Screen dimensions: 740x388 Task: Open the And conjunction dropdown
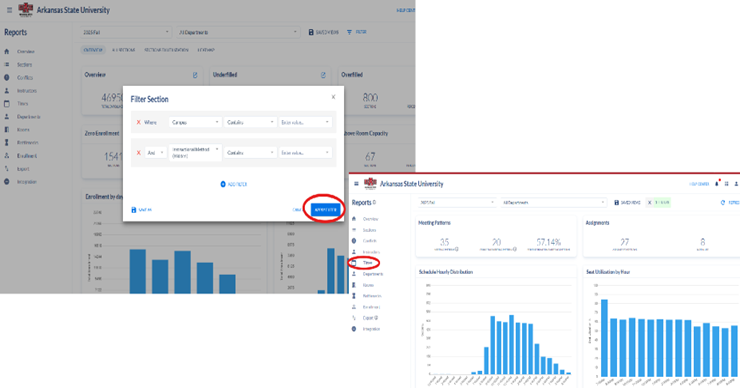(x=155, y=153)
